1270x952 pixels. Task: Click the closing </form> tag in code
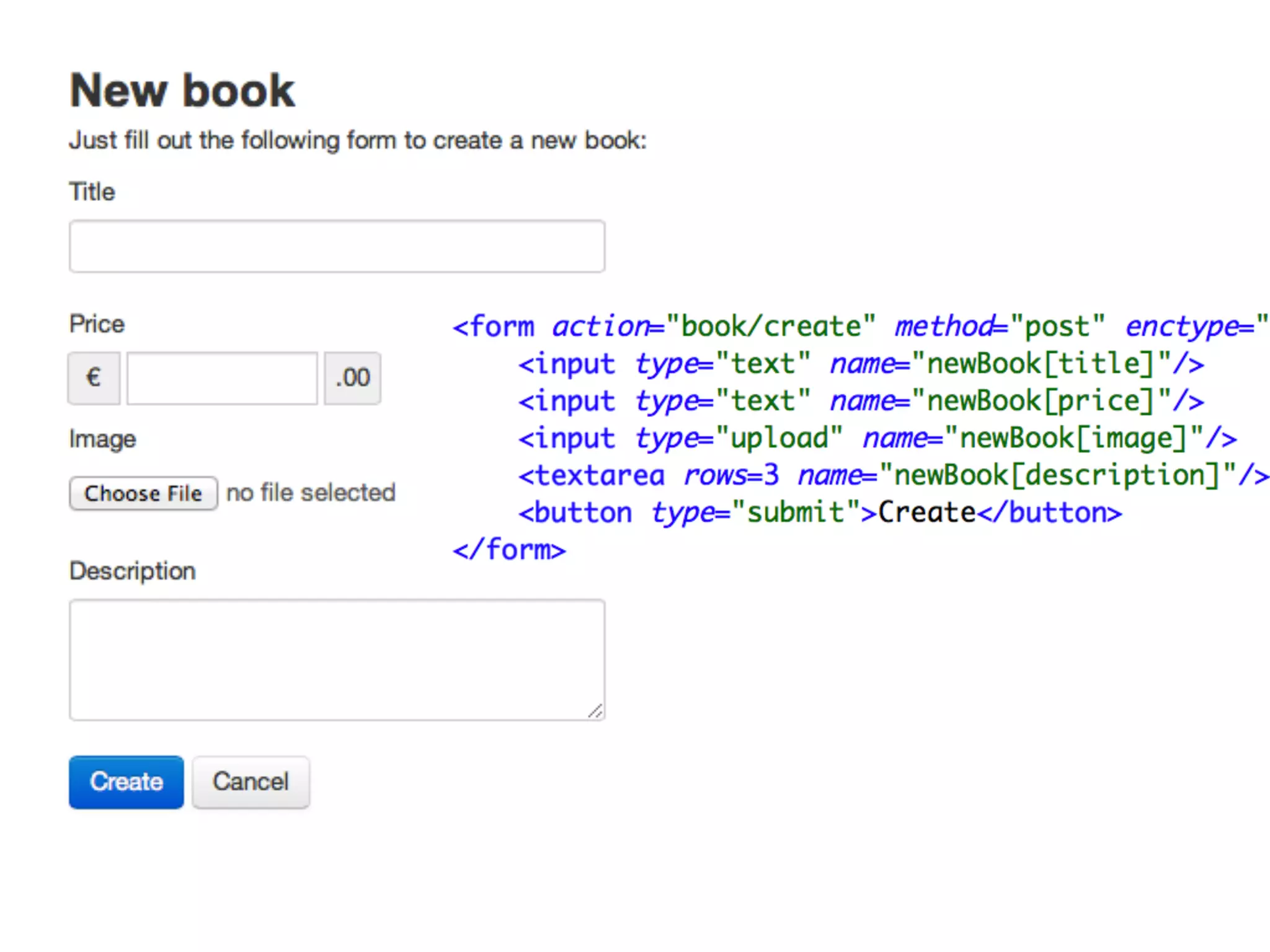(x=508, y=550)
